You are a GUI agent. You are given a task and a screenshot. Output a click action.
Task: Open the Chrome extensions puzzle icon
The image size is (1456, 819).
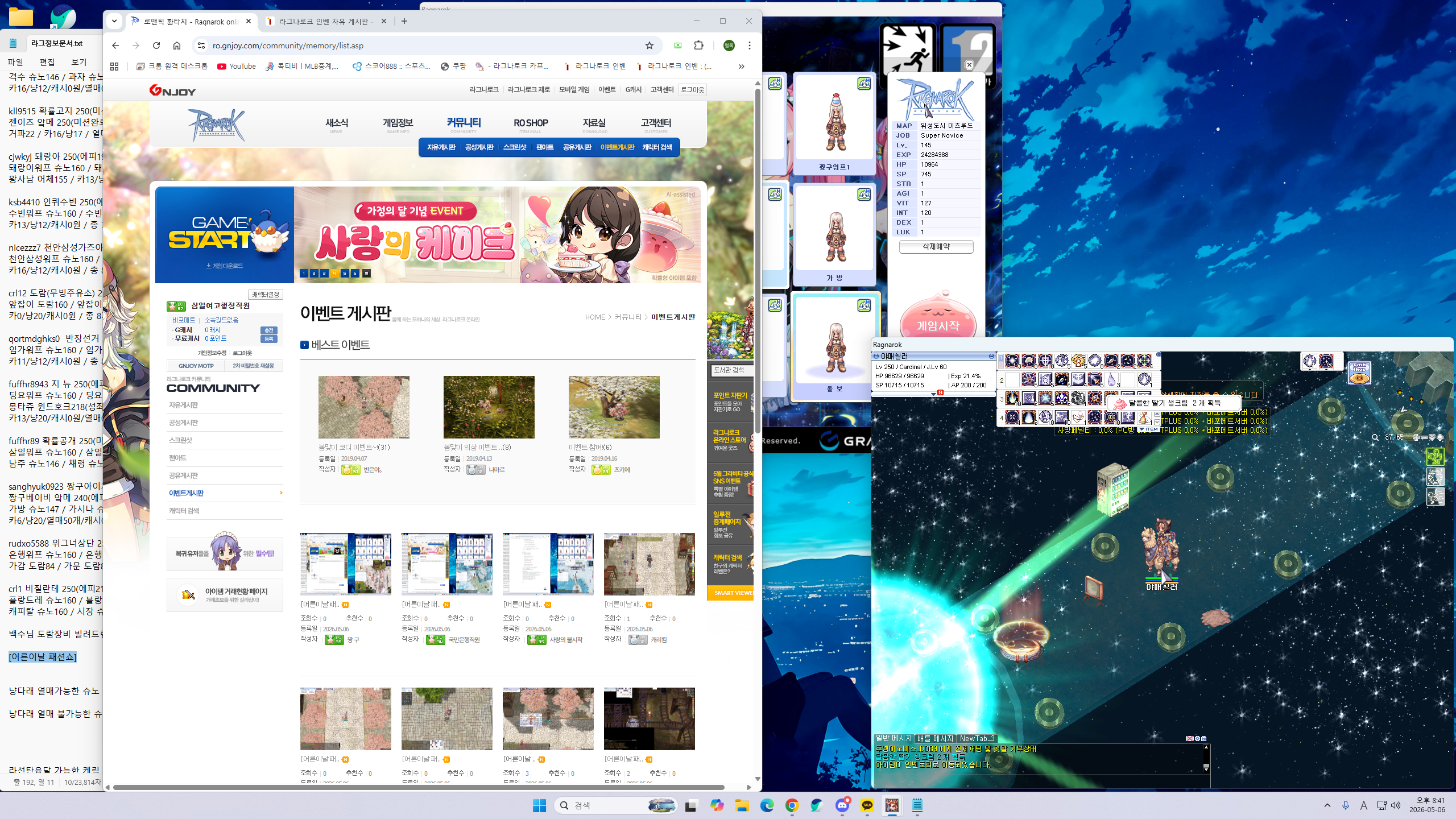click(699, 45)
